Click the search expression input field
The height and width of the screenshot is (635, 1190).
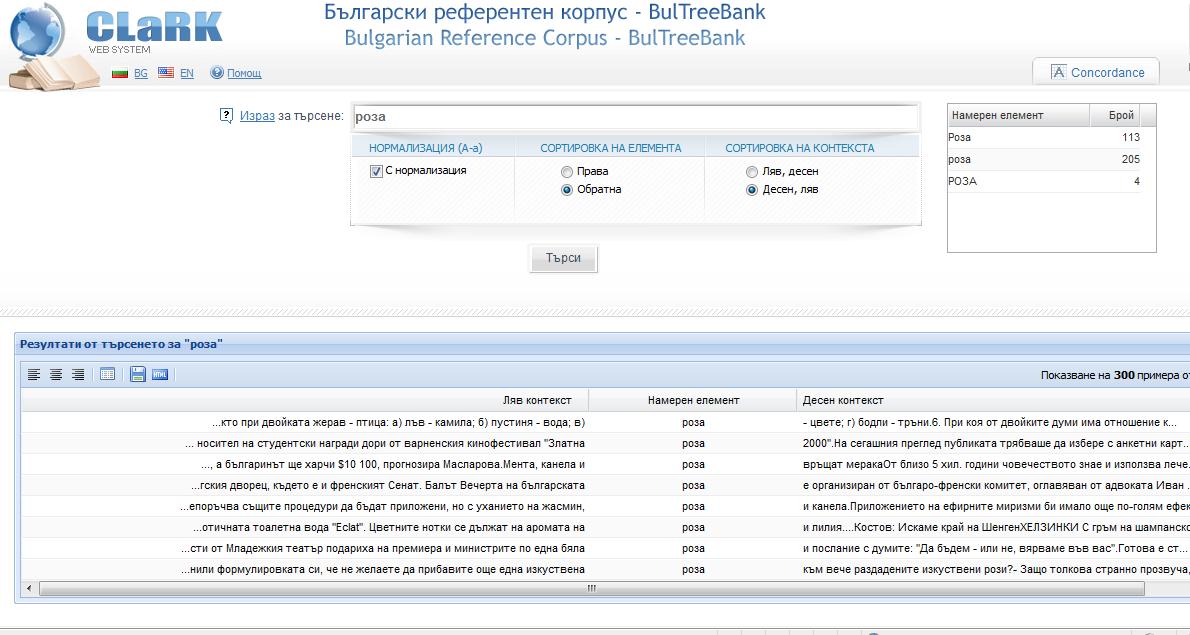click(635, 117)
